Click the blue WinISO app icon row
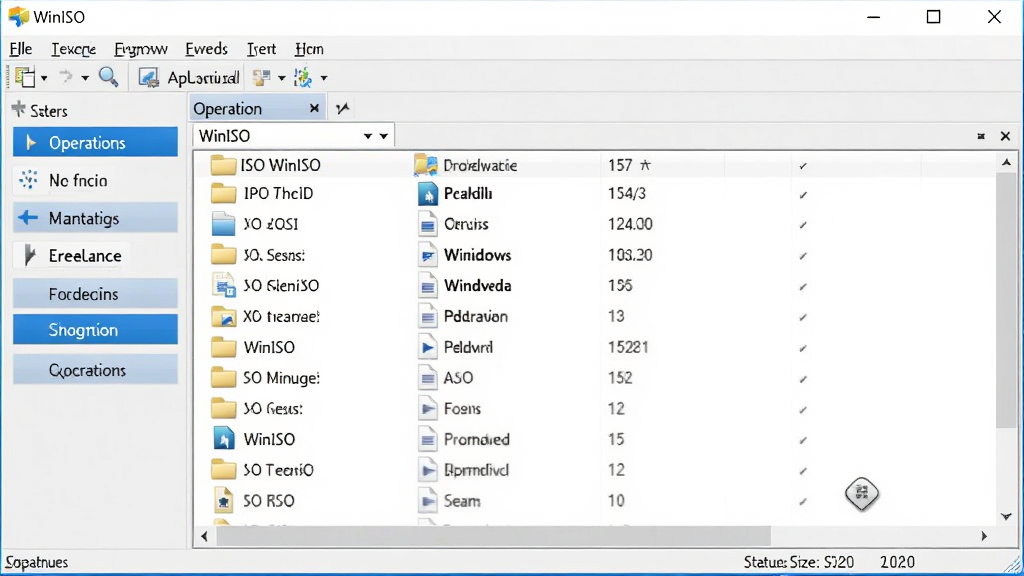This screenshot has height=576, width=1024. click(223, 439)
